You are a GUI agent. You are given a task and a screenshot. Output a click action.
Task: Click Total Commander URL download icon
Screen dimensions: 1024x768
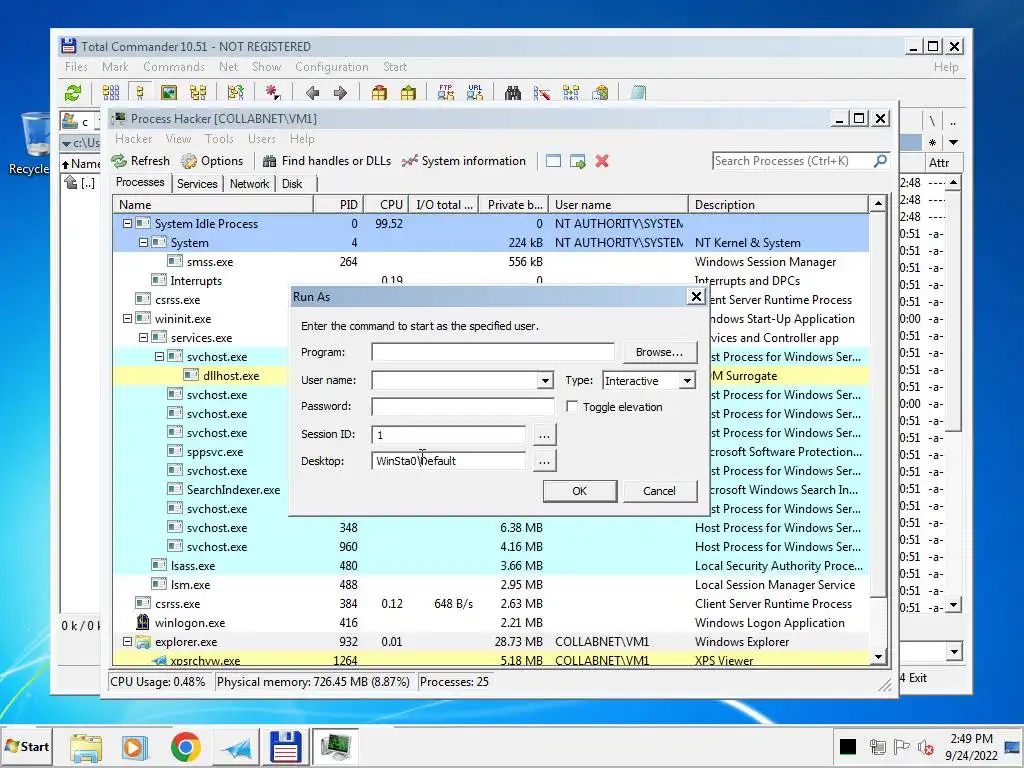click(475, 93)
